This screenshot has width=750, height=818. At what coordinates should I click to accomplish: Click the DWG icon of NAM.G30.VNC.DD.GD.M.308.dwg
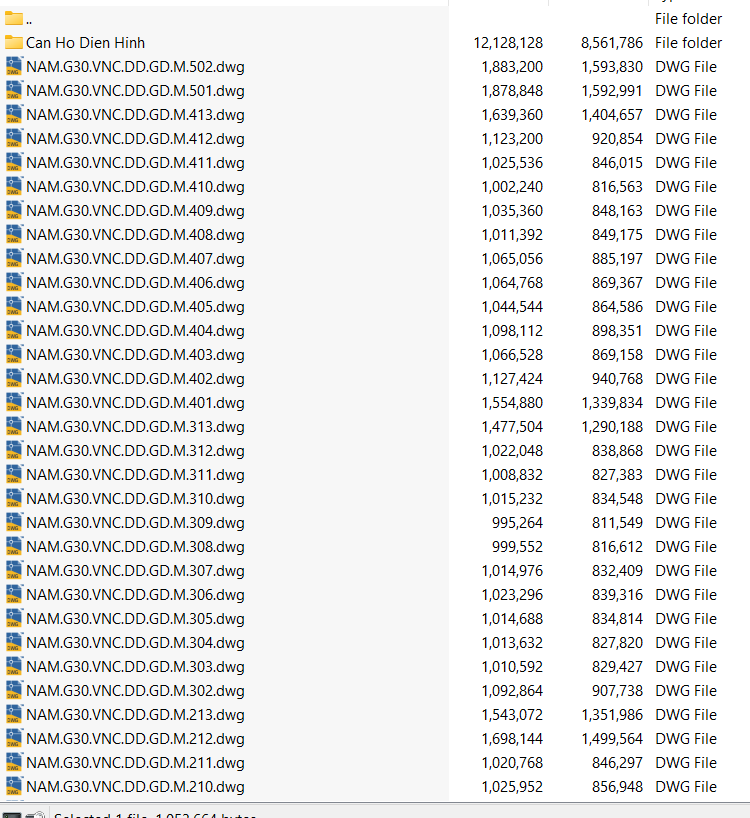coord(14,547)
